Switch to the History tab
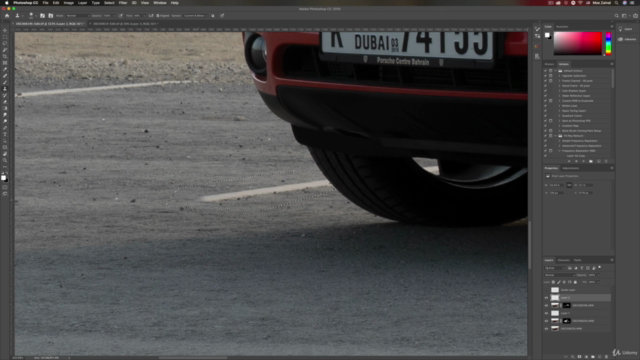 click(549, 64)
